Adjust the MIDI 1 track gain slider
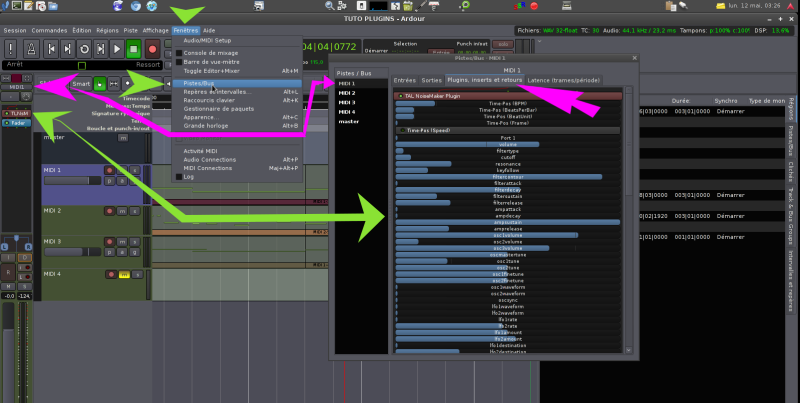The image size is (800, 403). click(x=72, y=181)
